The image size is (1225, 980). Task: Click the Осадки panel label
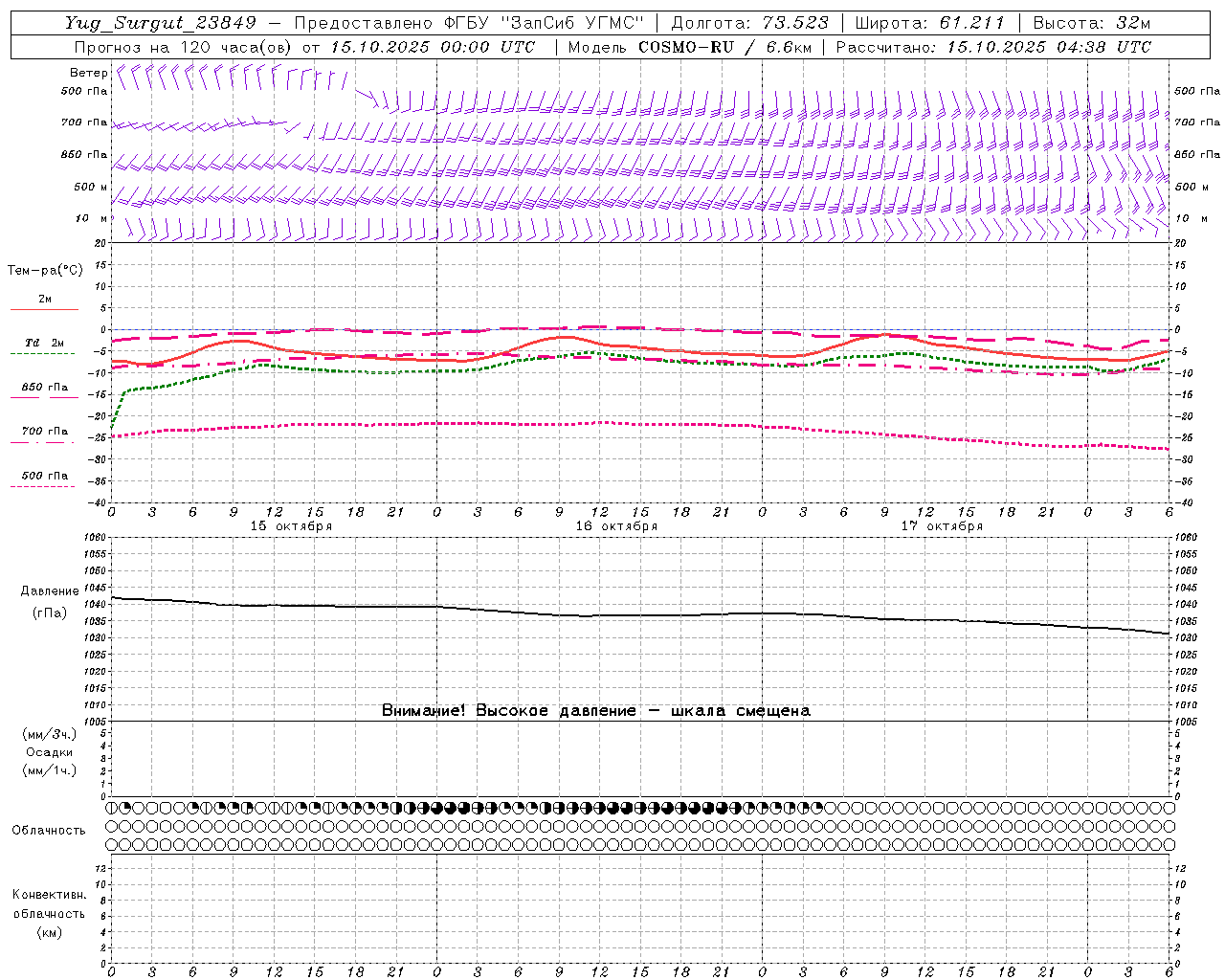50,752
